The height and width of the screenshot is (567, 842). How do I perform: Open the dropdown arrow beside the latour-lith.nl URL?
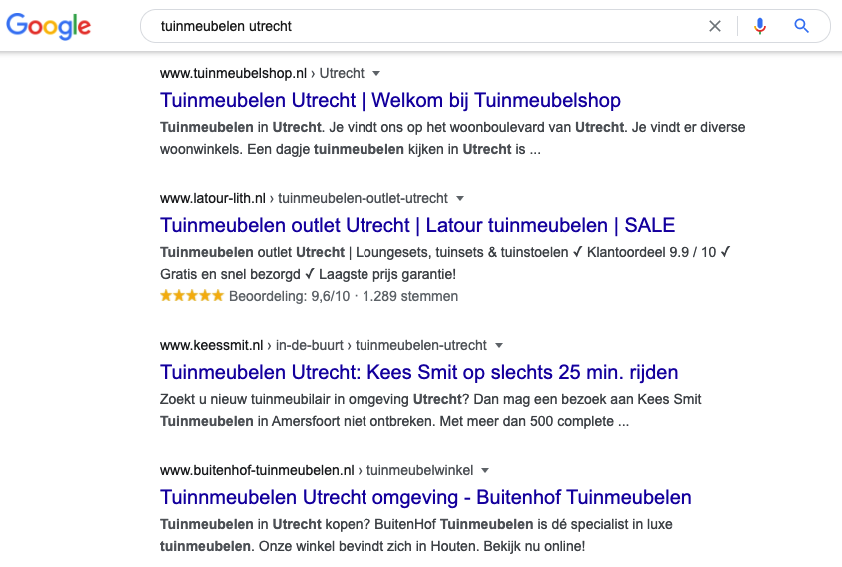click(x=460, y=199)
